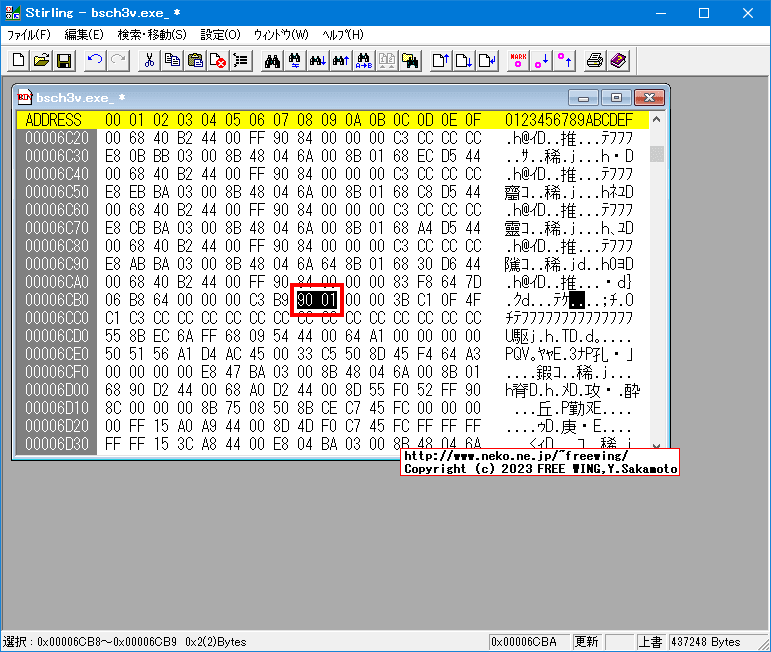
Task: Open the 検索・移動(S) menu
Action: (152, 35)
